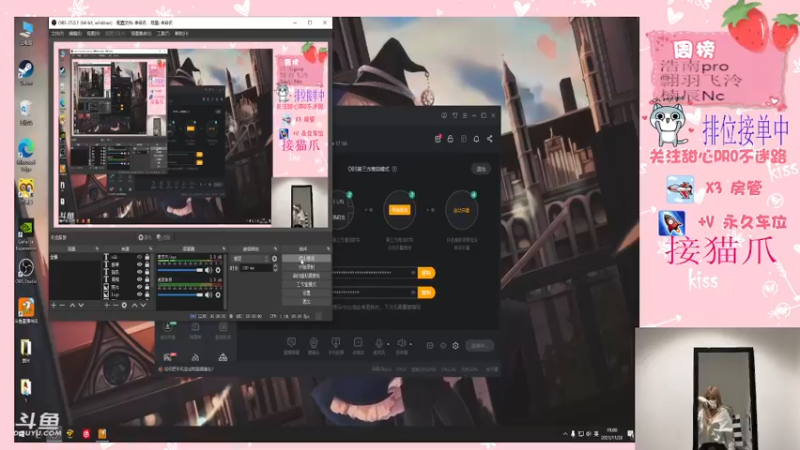Toggle the eye icon of the second source row
Viewport: 800px width, 450px height.
click(139, 264)
